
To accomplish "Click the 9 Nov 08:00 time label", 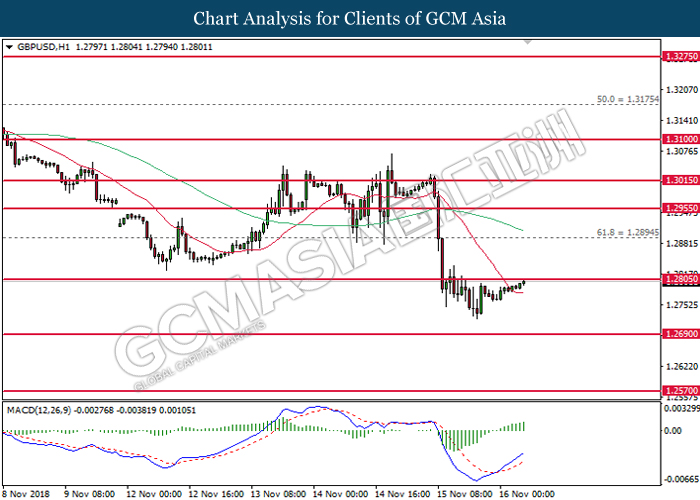I will [x=89, y=494].
